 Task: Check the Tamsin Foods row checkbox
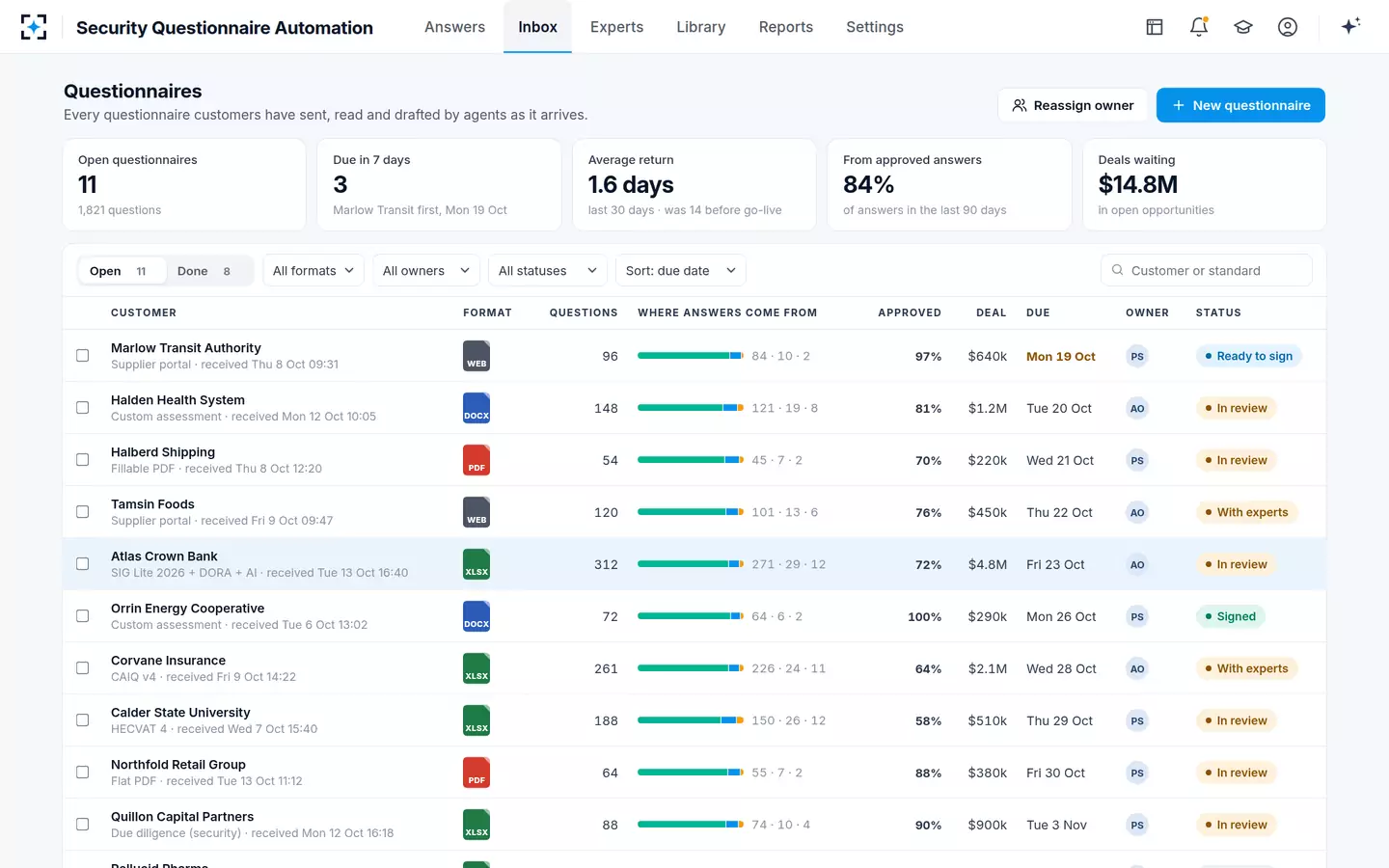point(83,512)
